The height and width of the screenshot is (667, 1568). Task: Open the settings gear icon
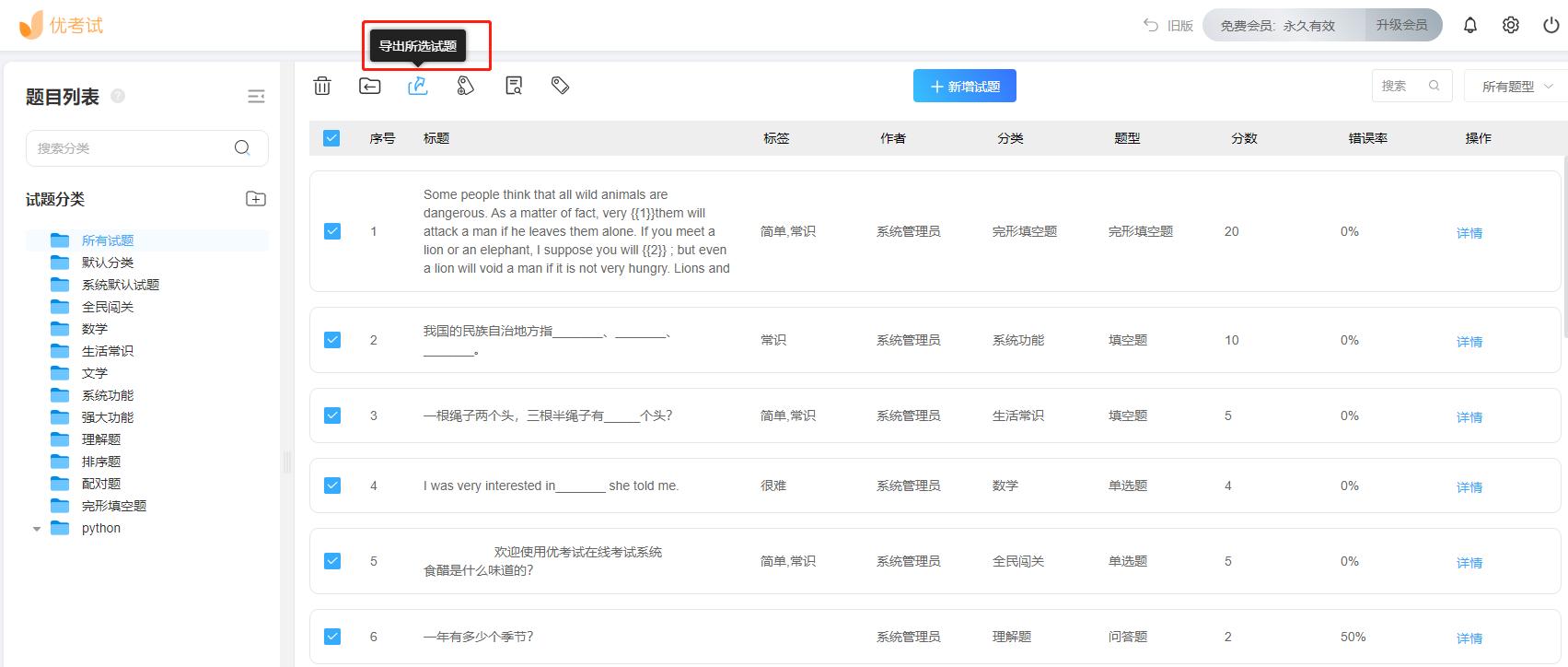click(x=1511, y=26)
